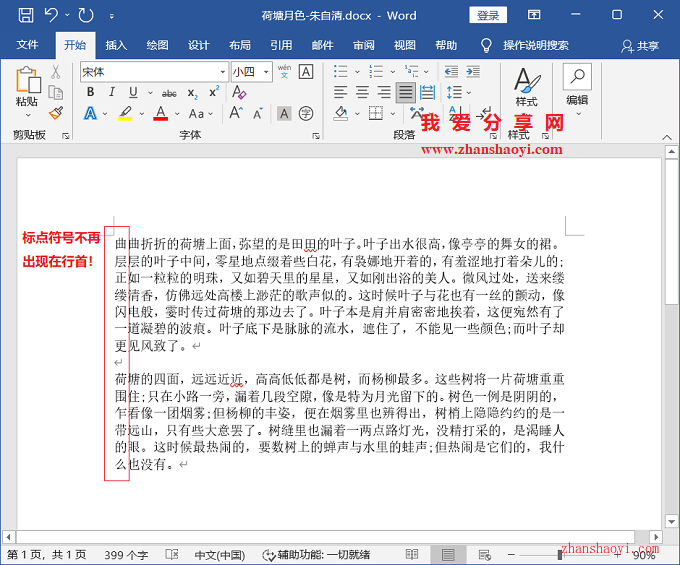Clear all formatting icon
This screenshot has height=565, width=680.
click(239, 92)
